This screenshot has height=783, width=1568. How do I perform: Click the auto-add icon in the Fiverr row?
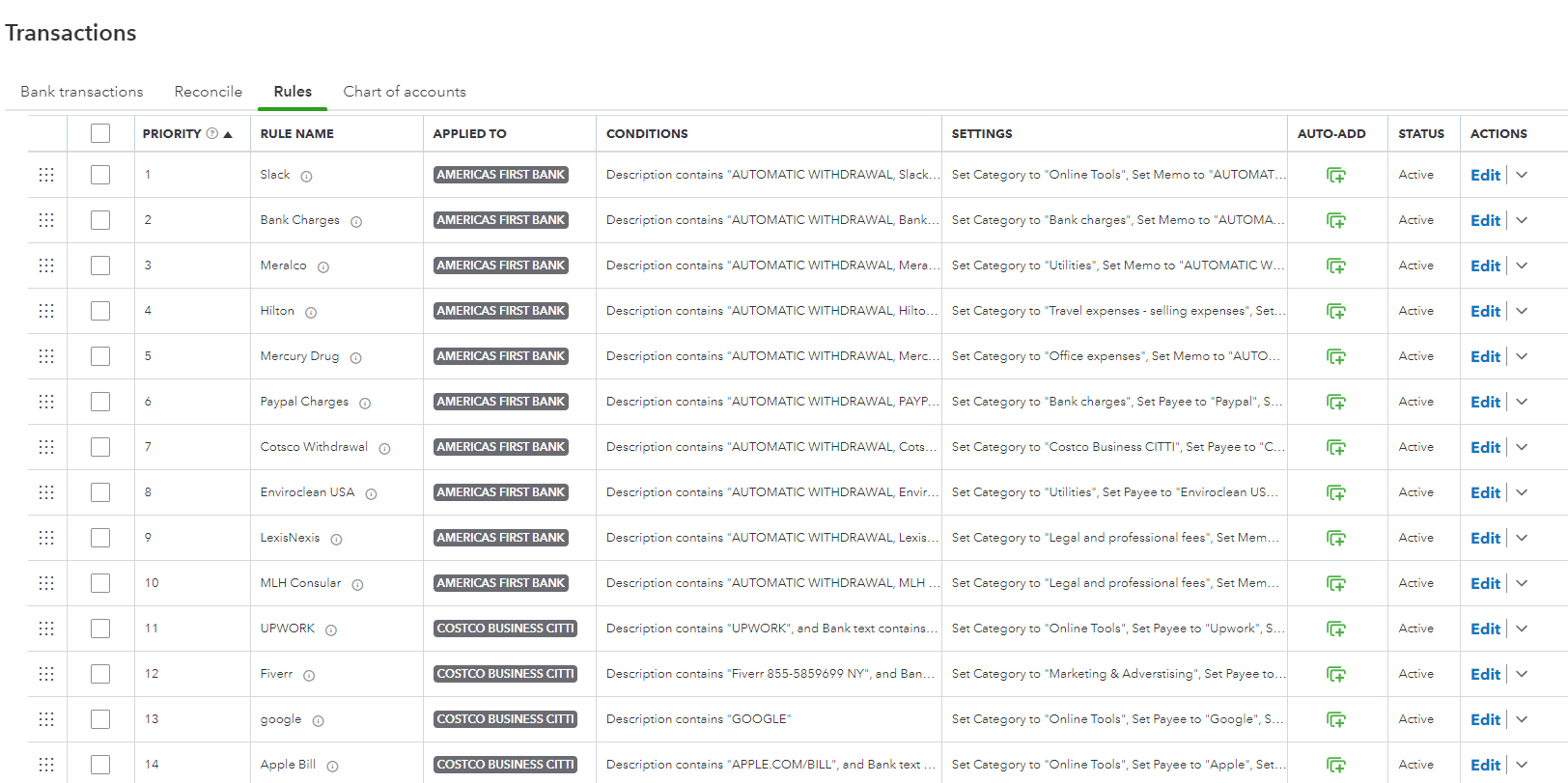(x=1336, y=675)
